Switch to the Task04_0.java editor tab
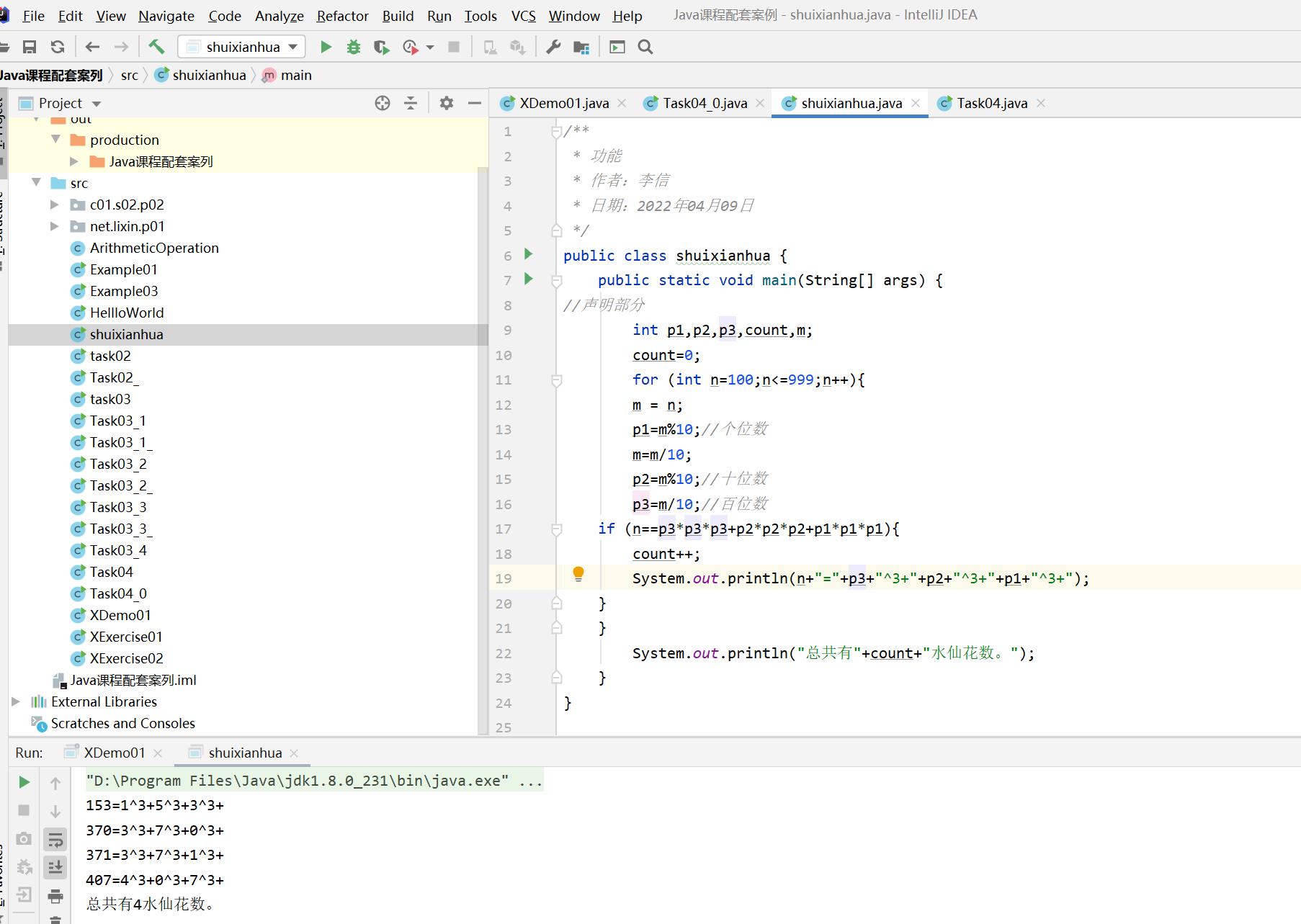 (705, 103)
